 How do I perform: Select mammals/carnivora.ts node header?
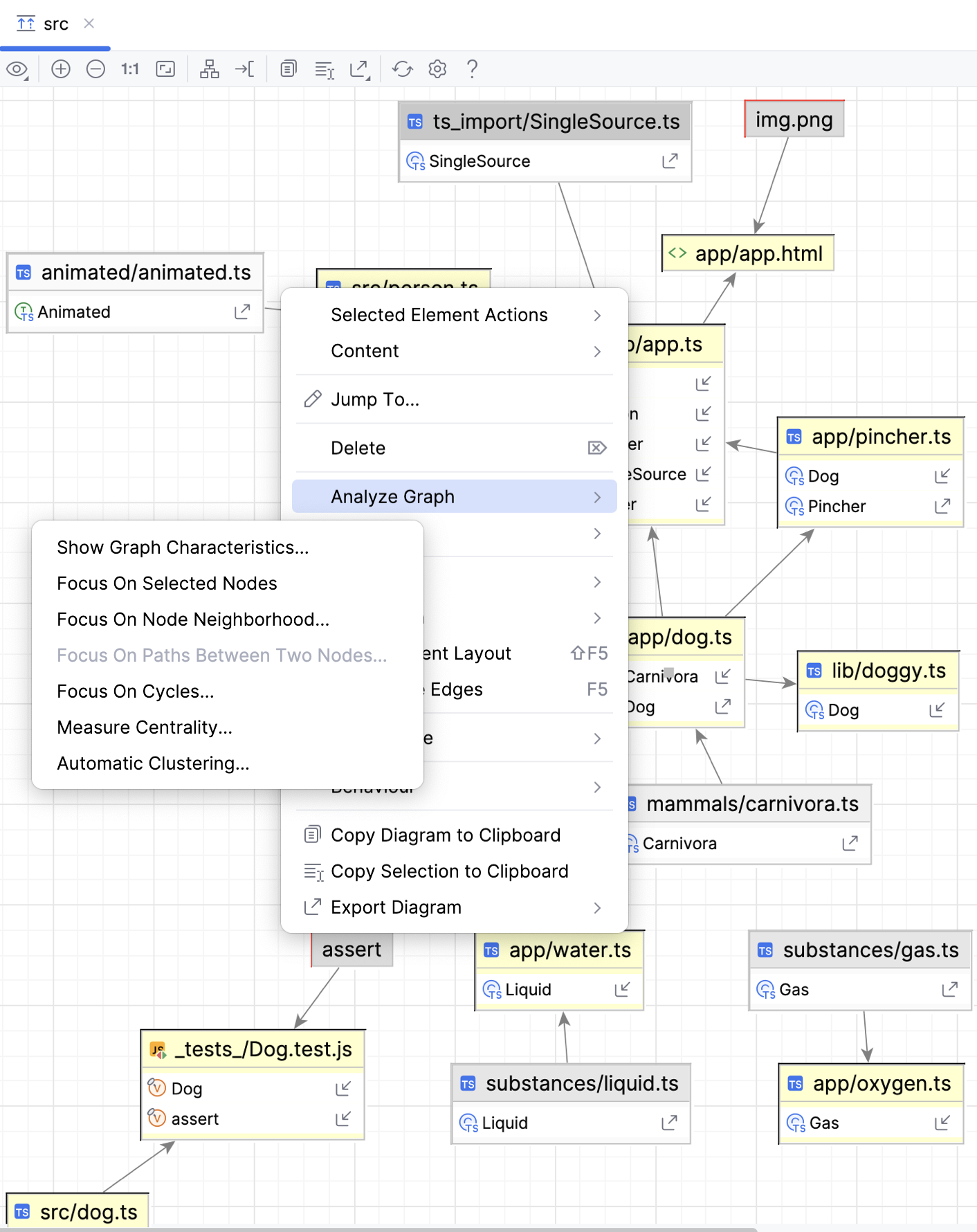749,804
